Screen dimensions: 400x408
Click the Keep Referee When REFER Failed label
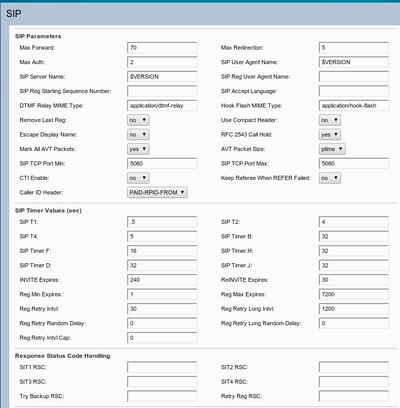pyautogui.click(x=266, y=178)
